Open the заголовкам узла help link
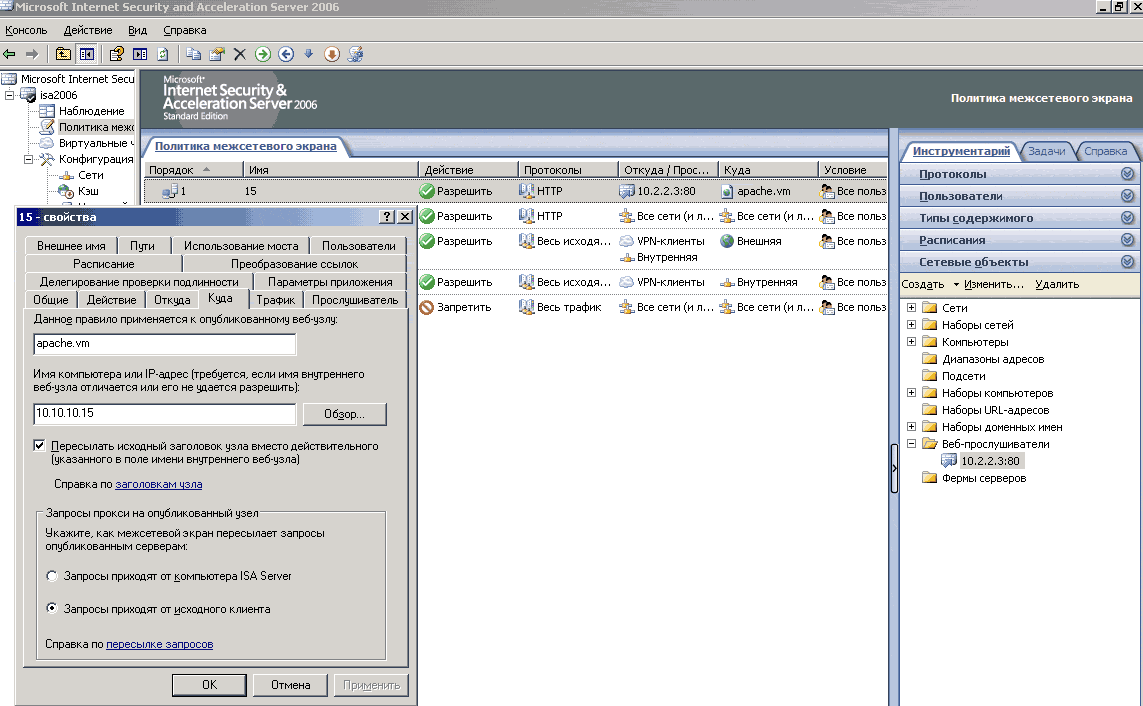Viewport: 1143px width, 706px height. pyautogui.click(x=159, y=484)
